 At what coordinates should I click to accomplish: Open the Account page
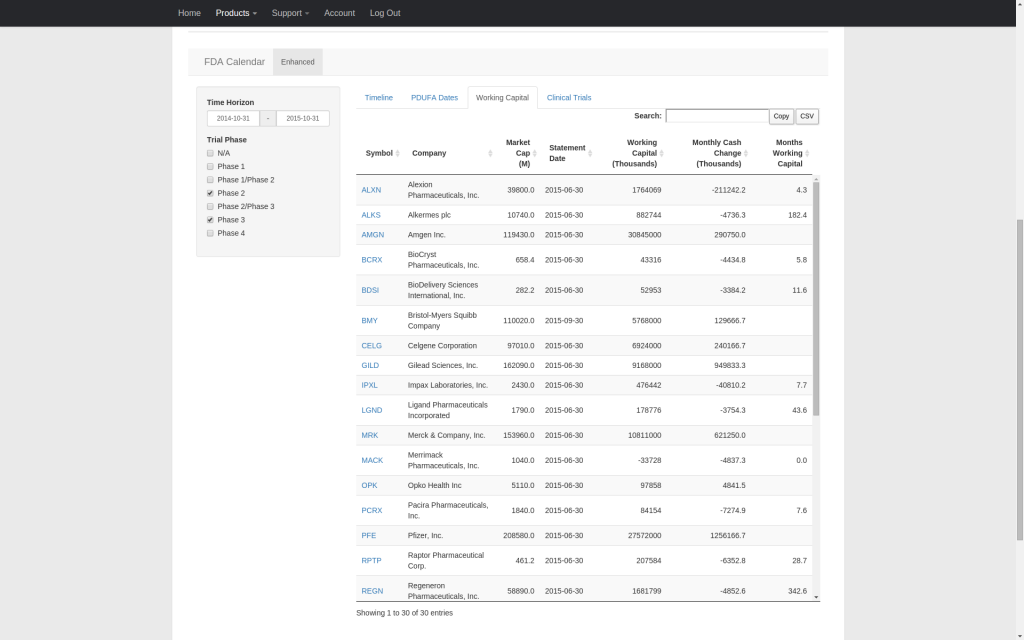click(x=340, y=13)
